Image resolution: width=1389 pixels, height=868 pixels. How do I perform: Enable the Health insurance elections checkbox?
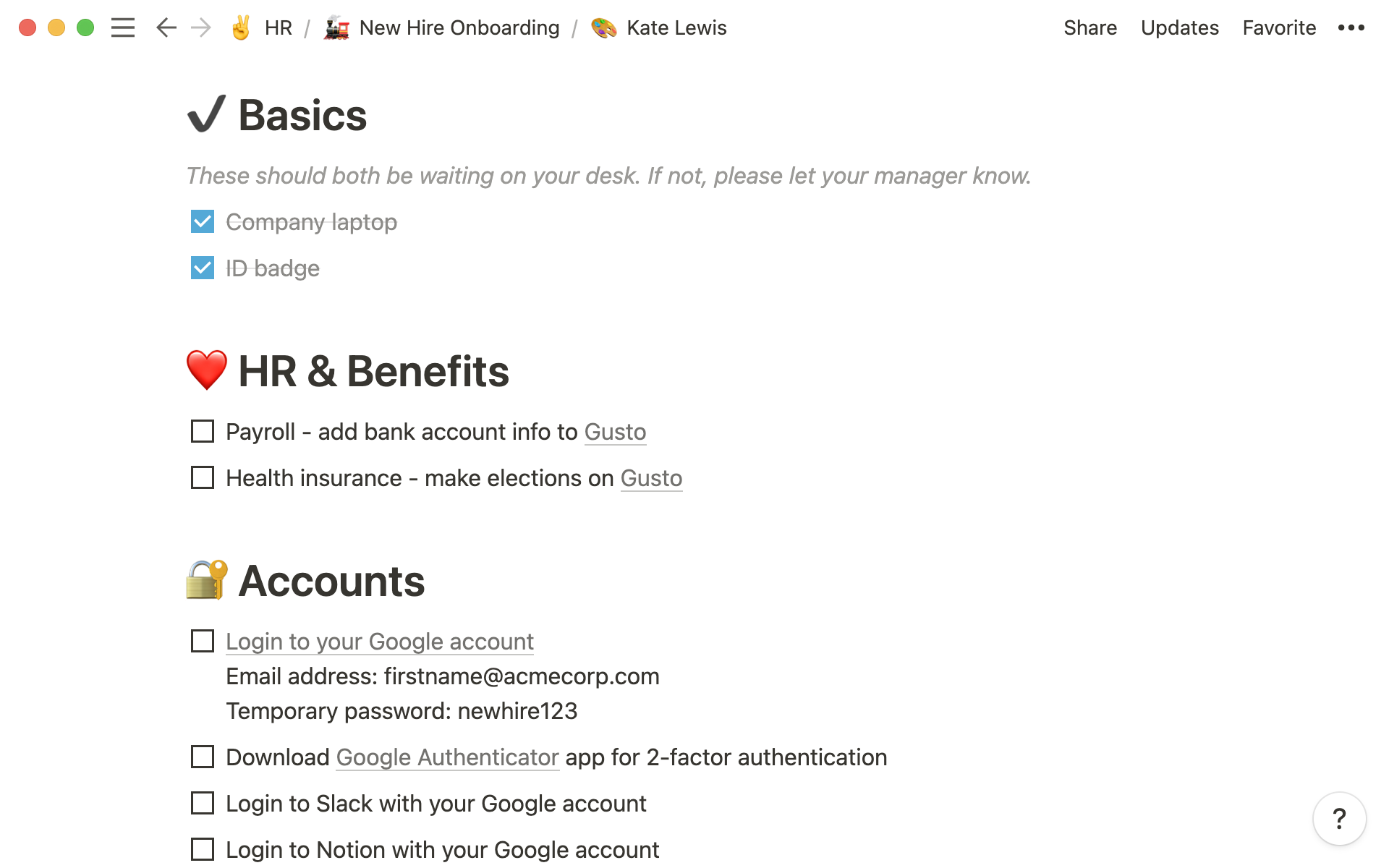(x=202, y=478)
